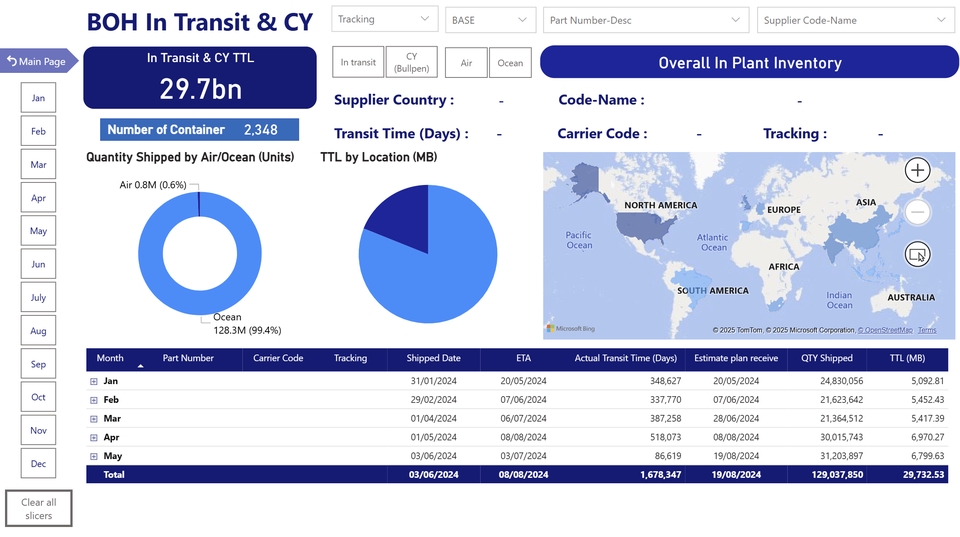Toggle the CY (Bullpen) slicer
This screenshot has width=960, height=537.
411,63
